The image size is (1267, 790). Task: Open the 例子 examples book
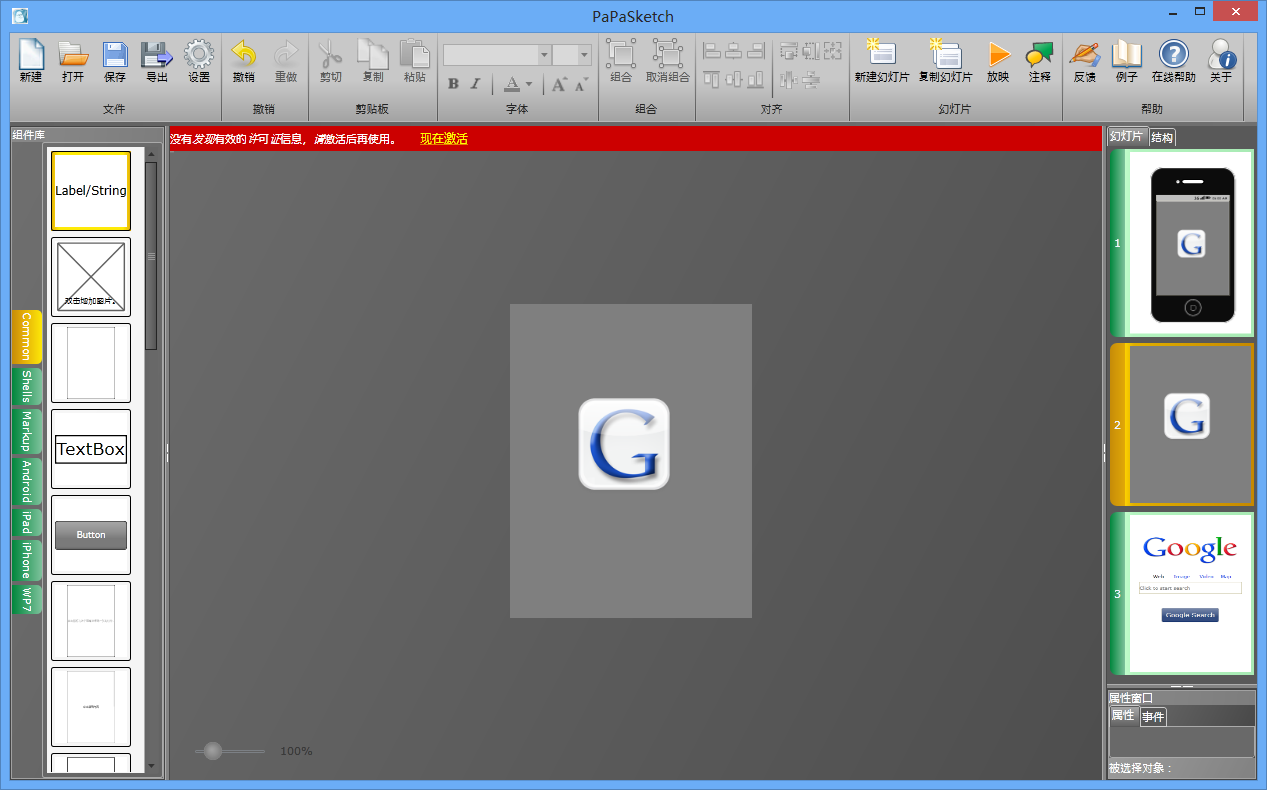coord(1127,61)
